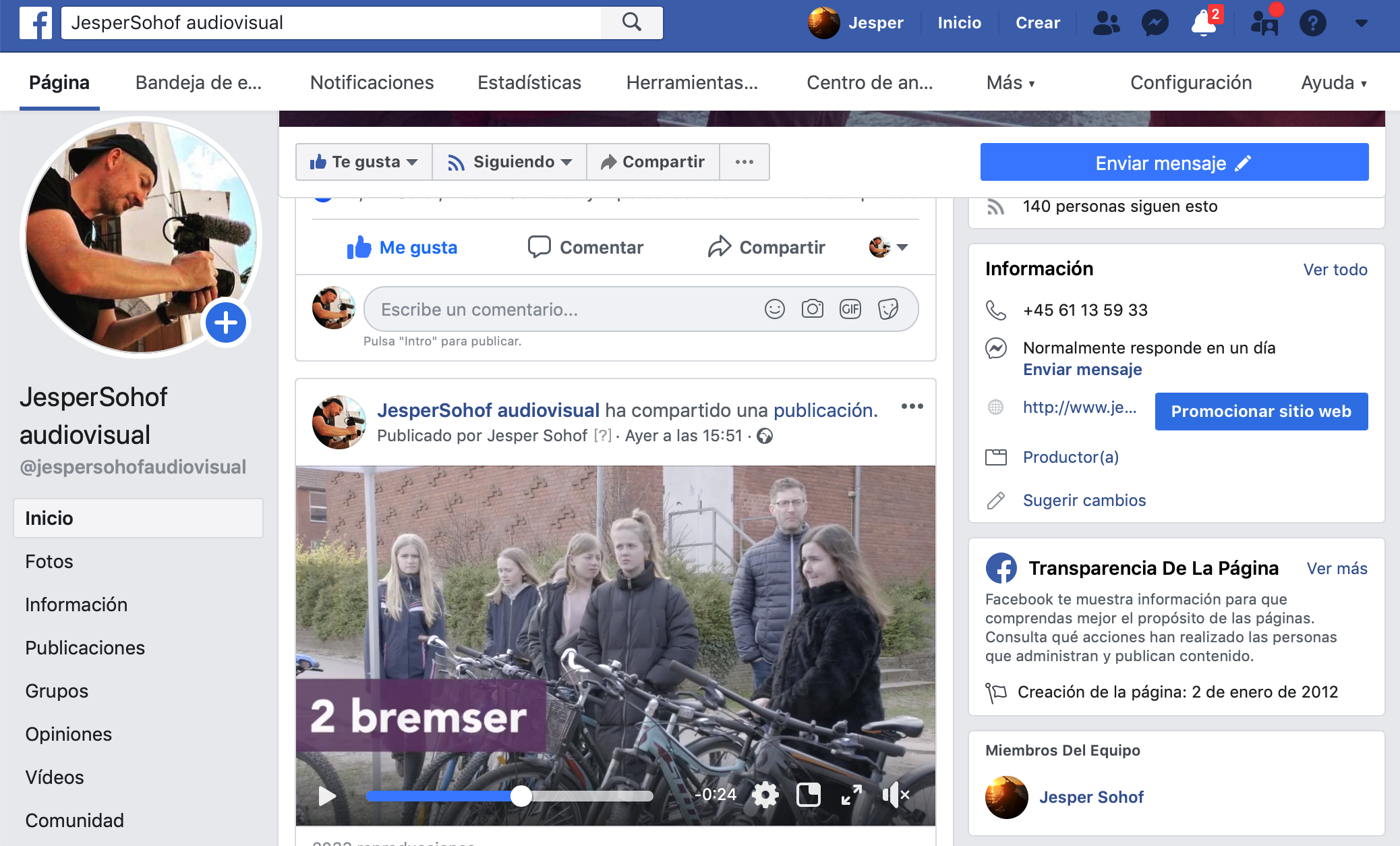Open video settings gear icon
1400x846 pixels.
click(765, 795)
